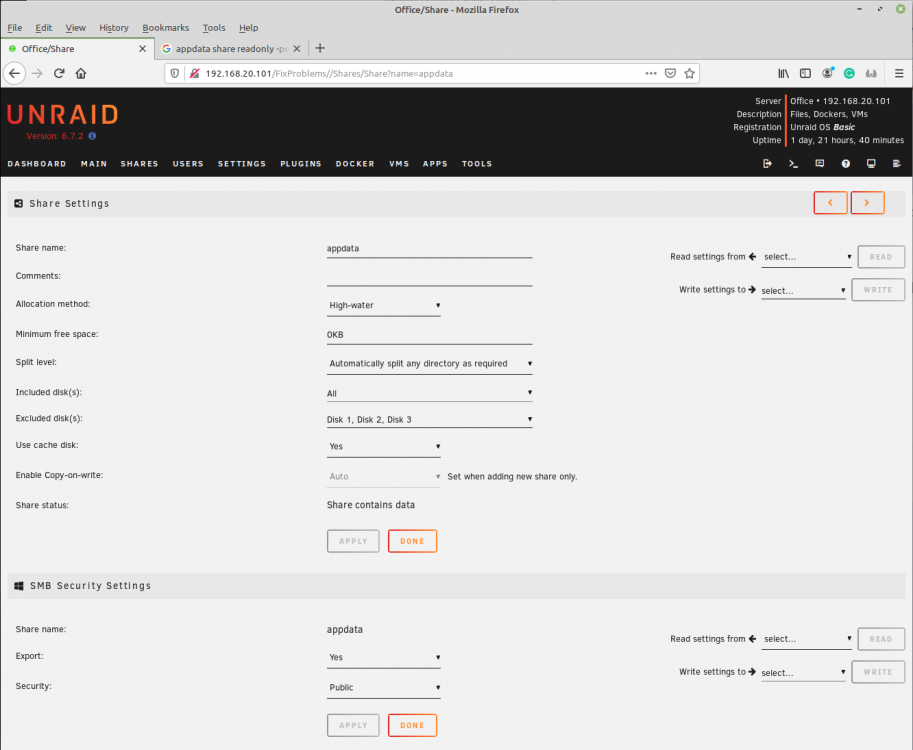The width and height of the screenshot is (913, 750).
Task: Click the extension icon next to Grammarly
Action: [x=871, y=73]
